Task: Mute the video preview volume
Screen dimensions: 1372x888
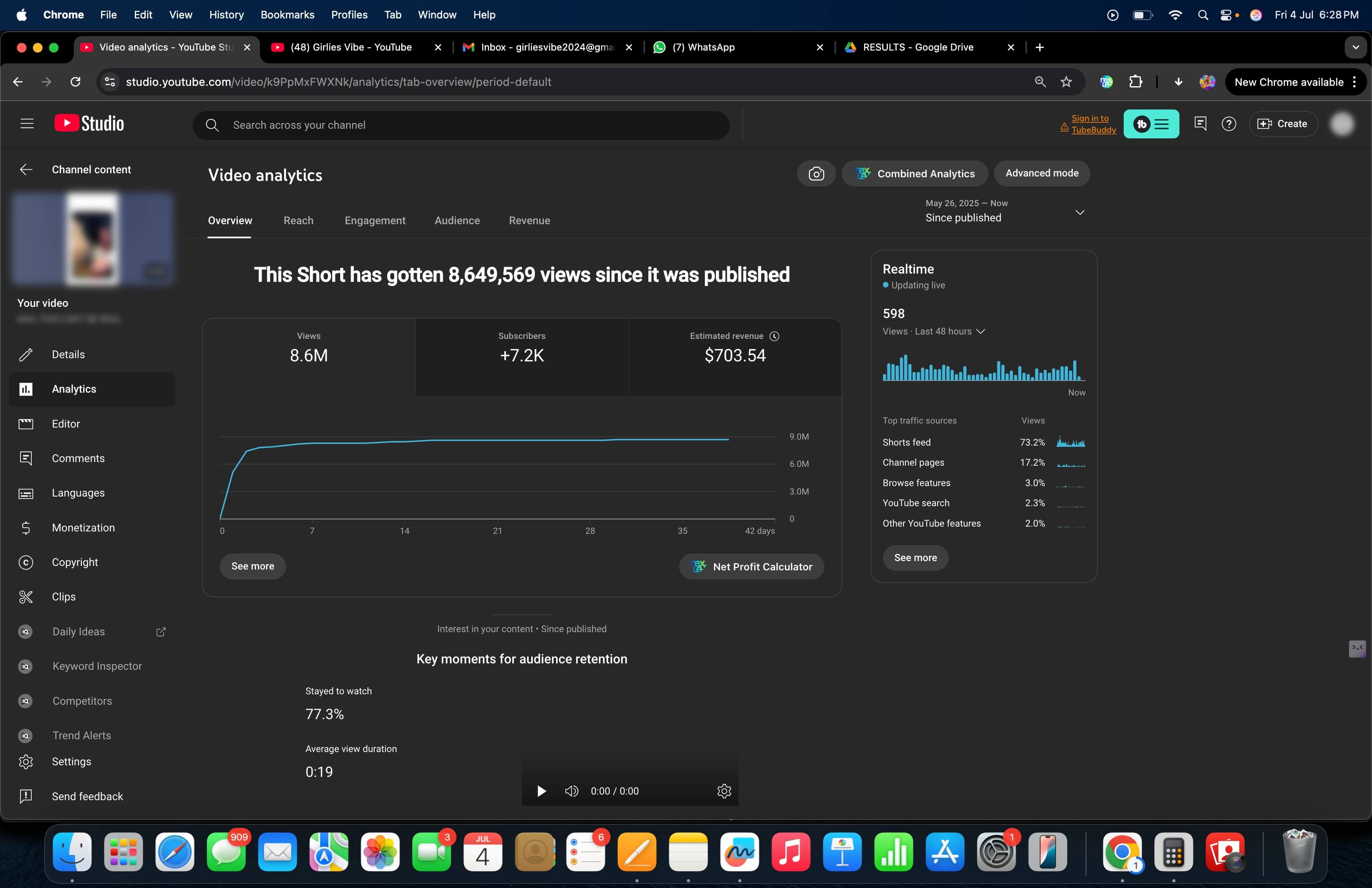Action: [571, 791]
